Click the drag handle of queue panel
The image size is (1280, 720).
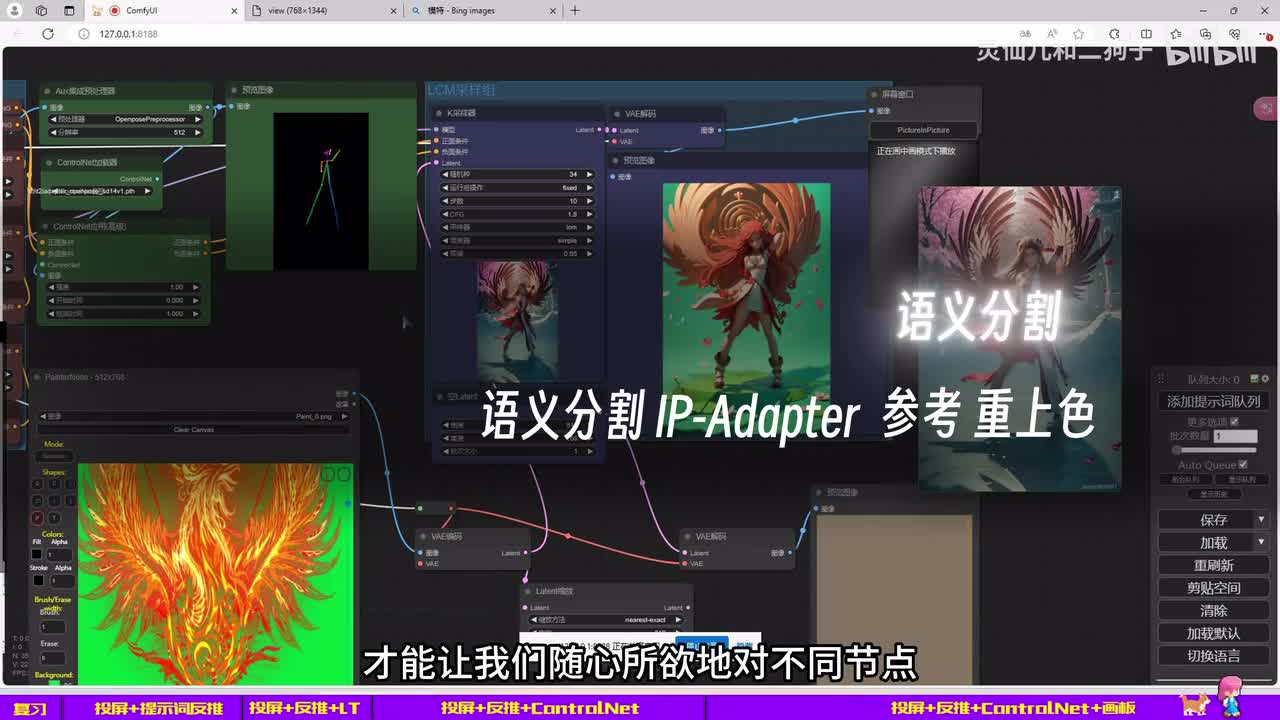click(x=1162, y=379)
